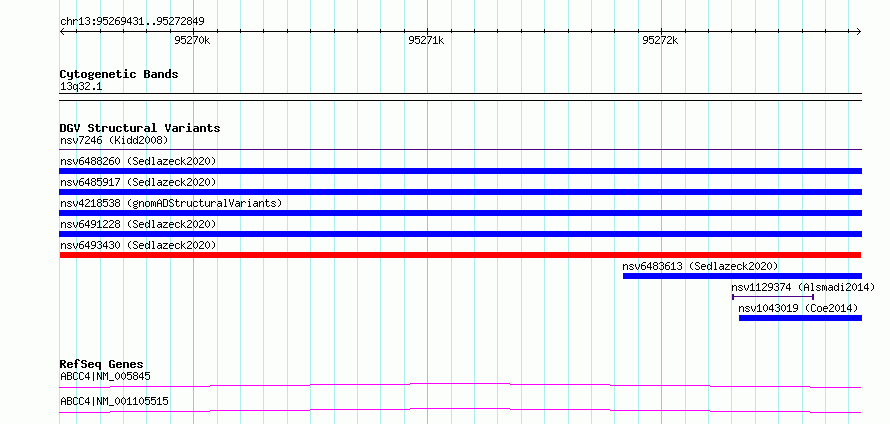890x424 pixels.
Task: Click the ruler's right arrowhead
Action: pos(859,31)
